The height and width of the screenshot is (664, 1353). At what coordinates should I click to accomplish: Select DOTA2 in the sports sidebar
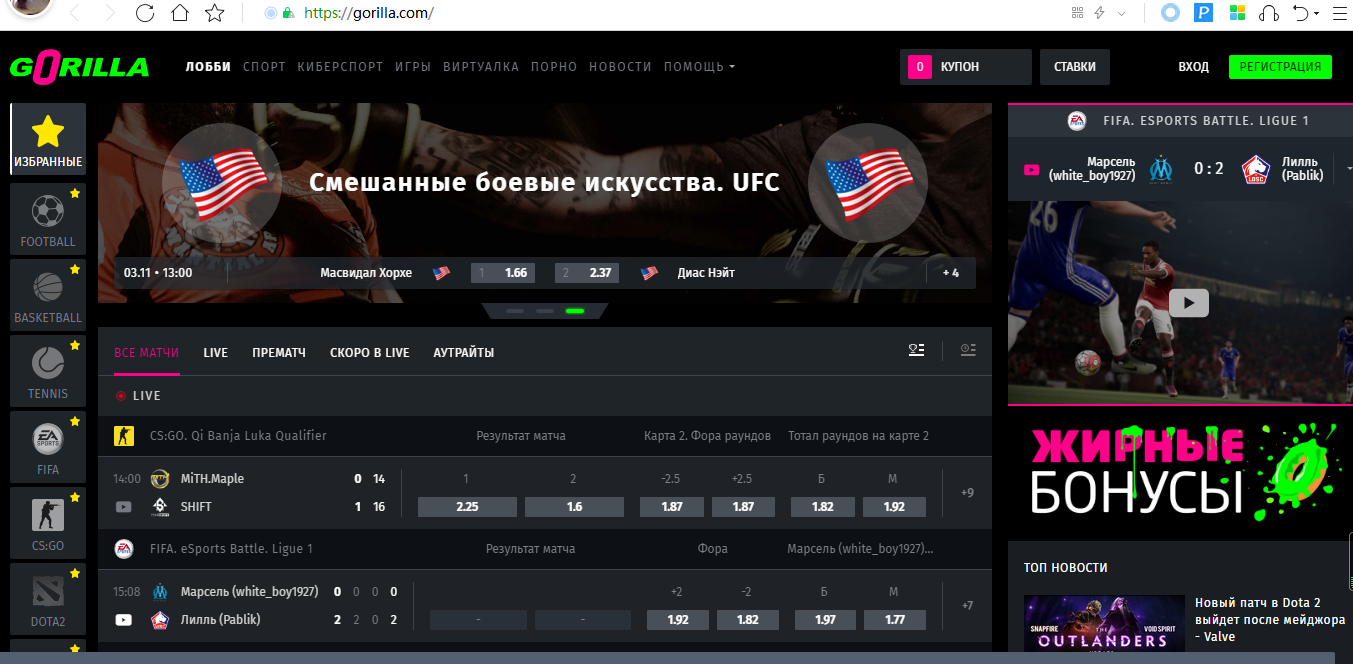(48, 599)
